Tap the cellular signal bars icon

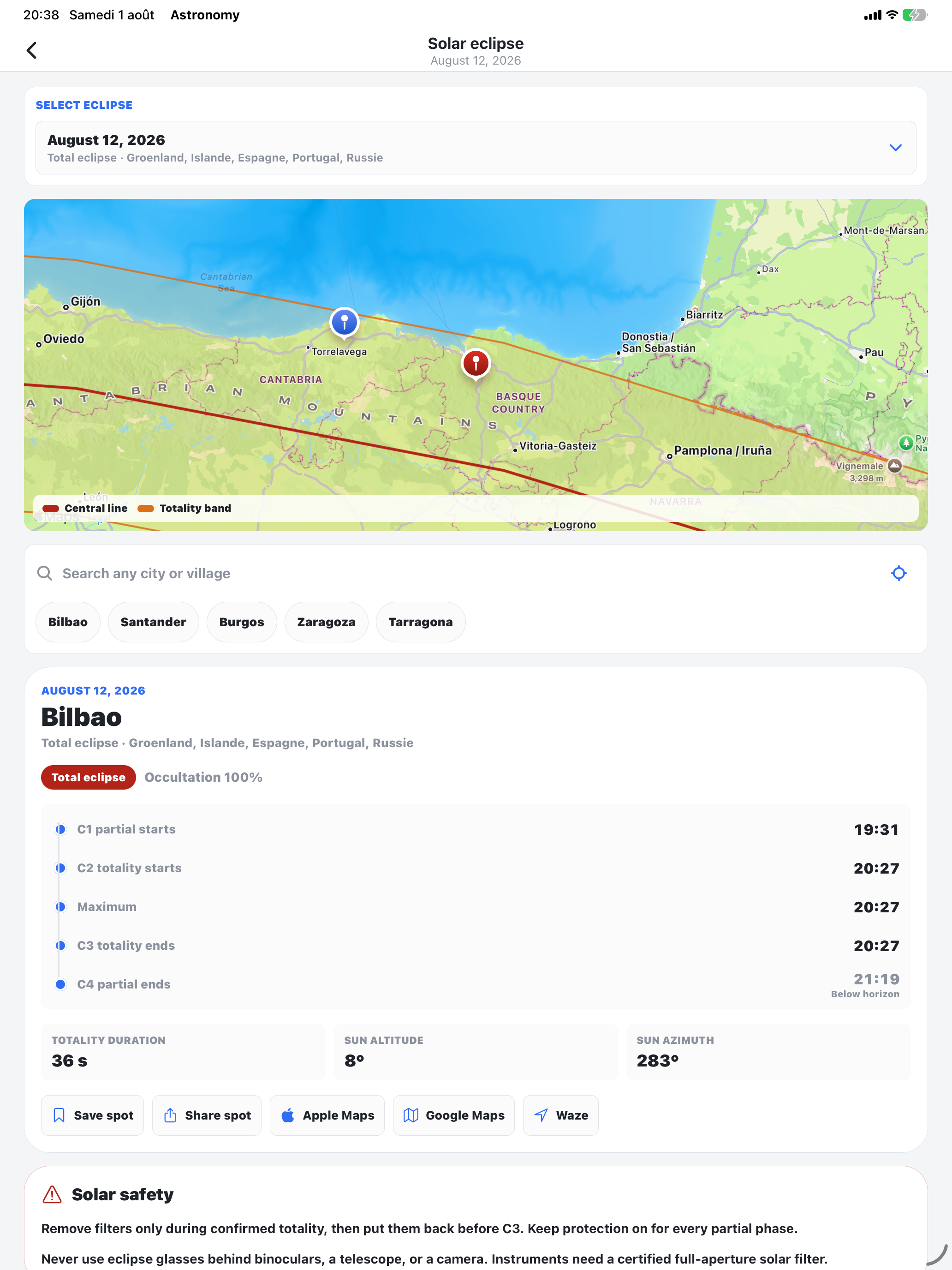point(872,15)
